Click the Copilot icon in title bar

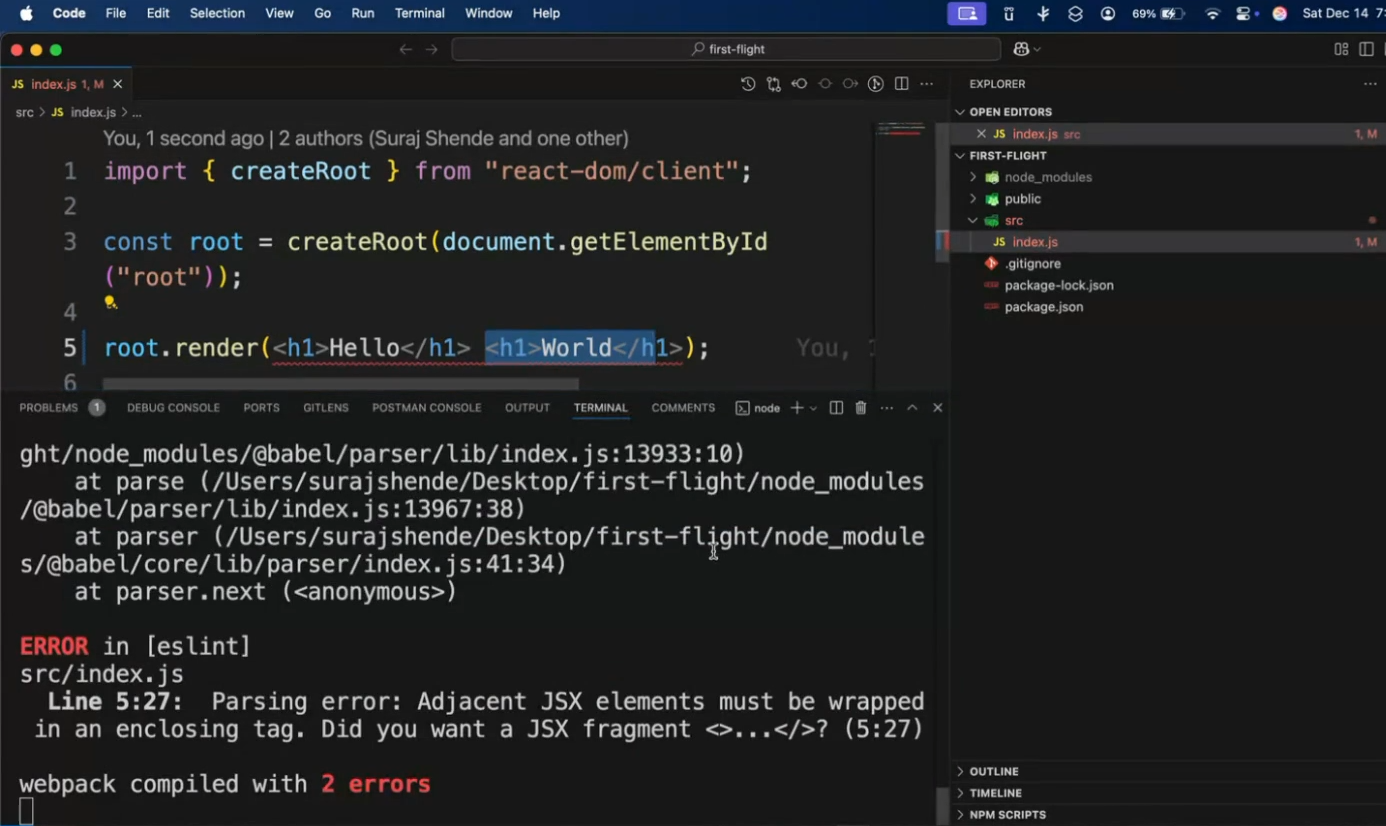coord(1021,49)
